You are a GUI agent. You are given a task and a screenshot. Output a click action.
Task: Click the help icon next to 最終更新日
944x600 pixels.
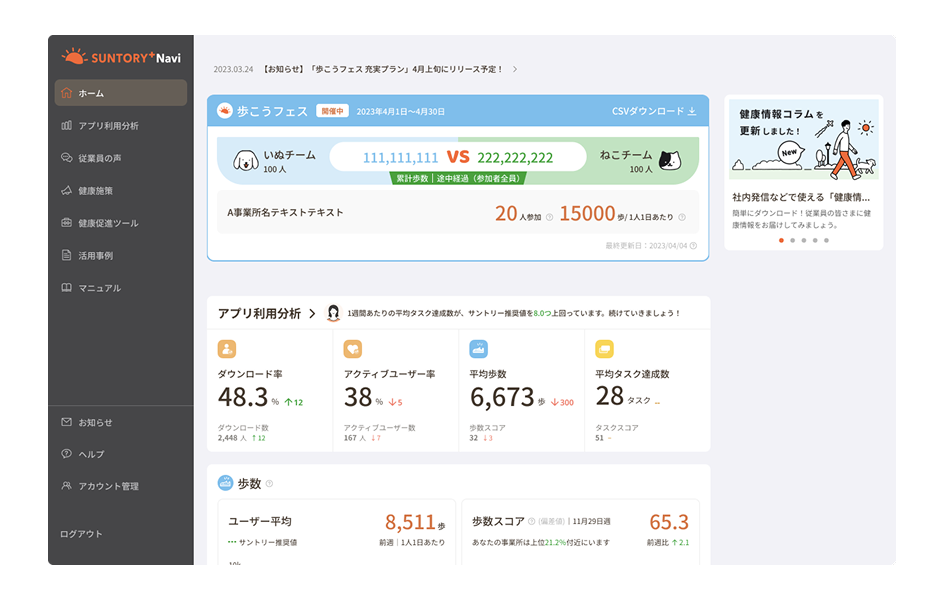pyautogui.click(x=694, y=245)
